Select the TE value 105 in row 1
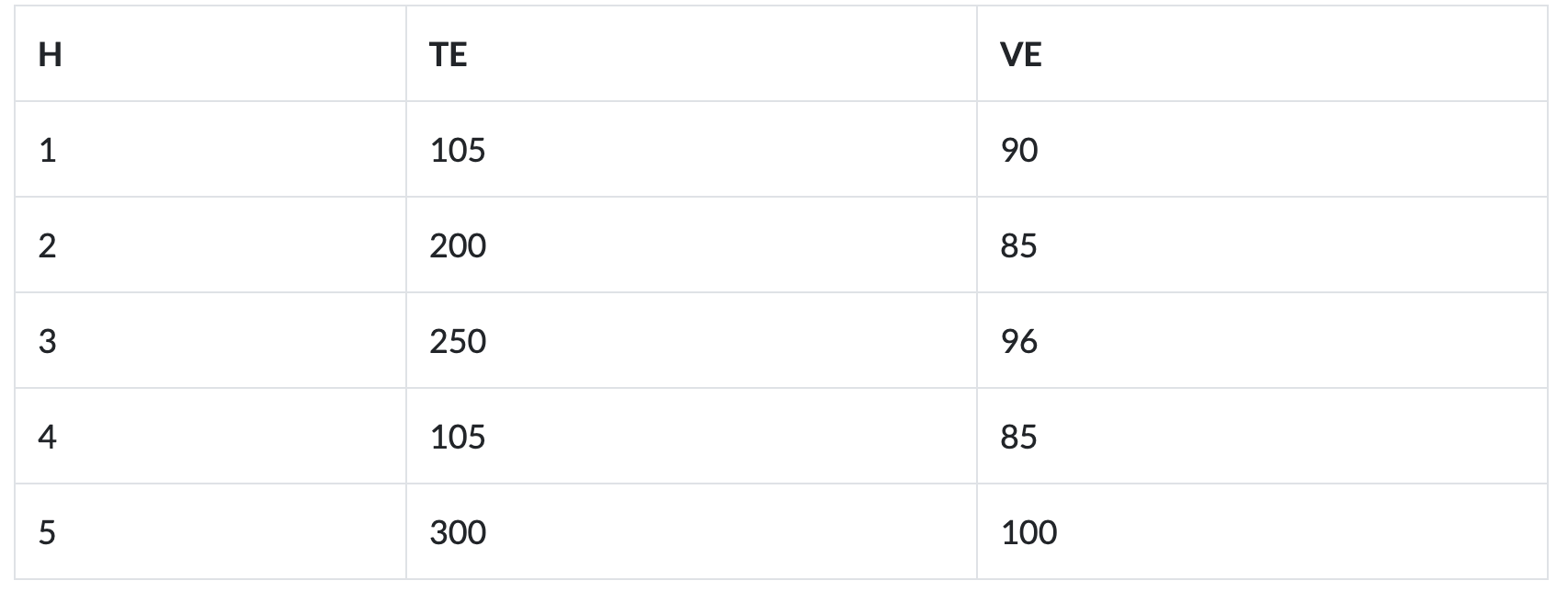 [x=457, y=150]
